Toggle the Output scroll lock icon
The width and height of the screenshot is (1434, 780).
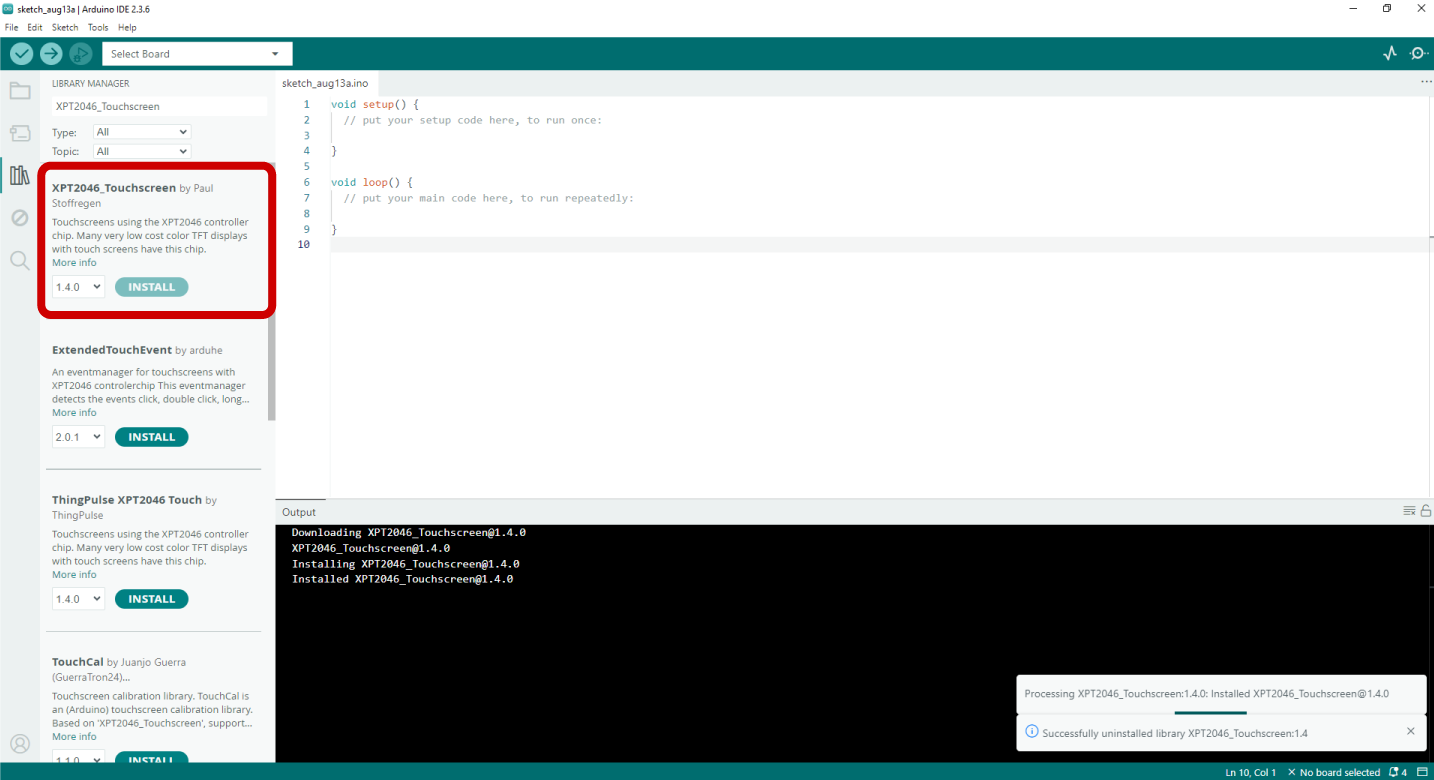tap(1426, 511)
